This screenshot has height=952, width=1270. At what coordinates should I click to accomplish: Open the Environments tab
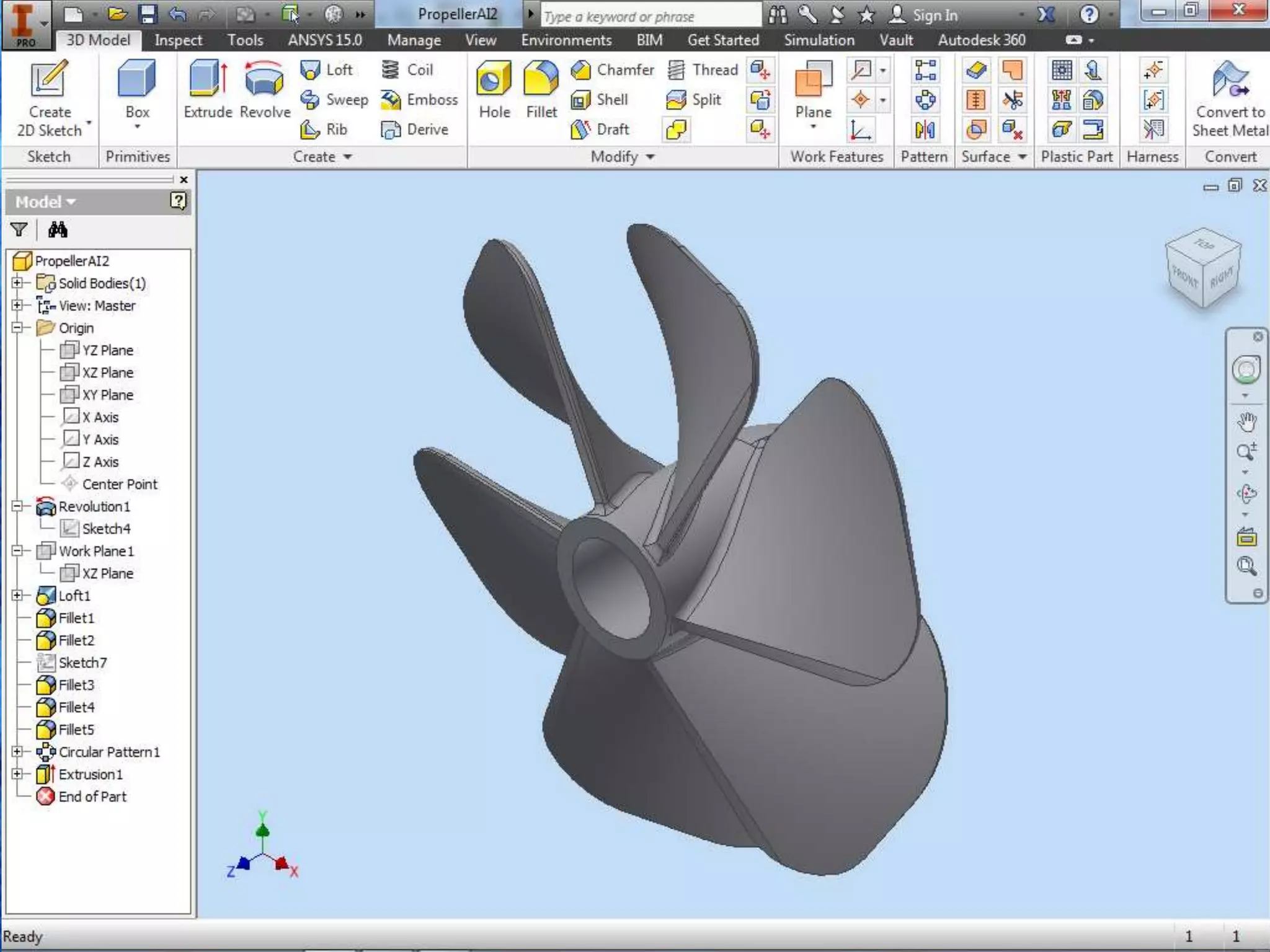click(x=566, y=40)
